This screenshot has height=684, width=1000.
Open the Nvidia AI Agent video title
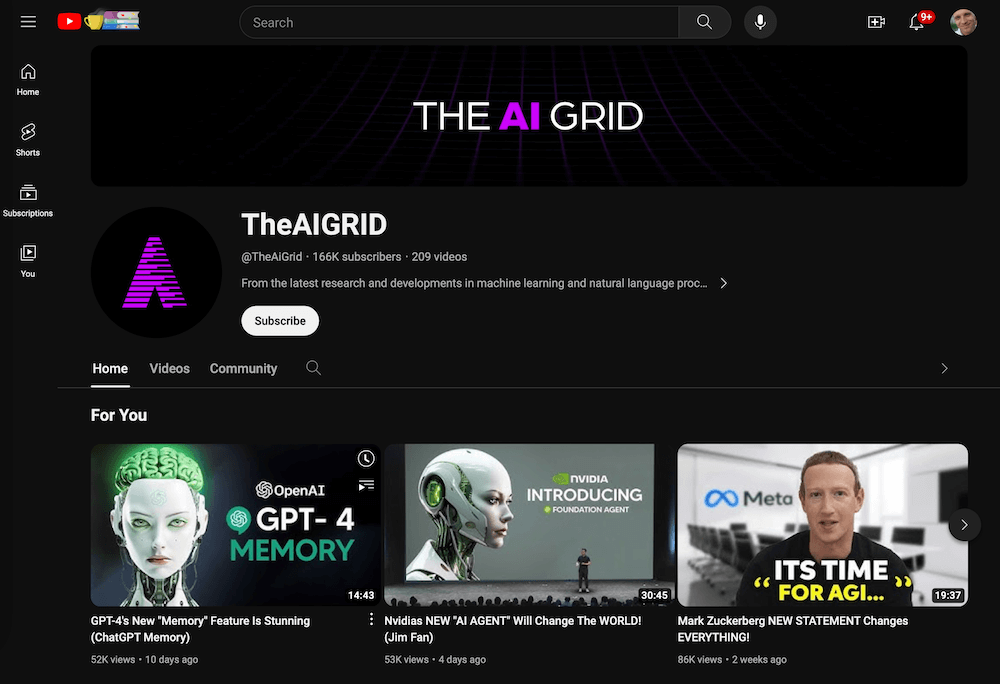coord(513,629)
